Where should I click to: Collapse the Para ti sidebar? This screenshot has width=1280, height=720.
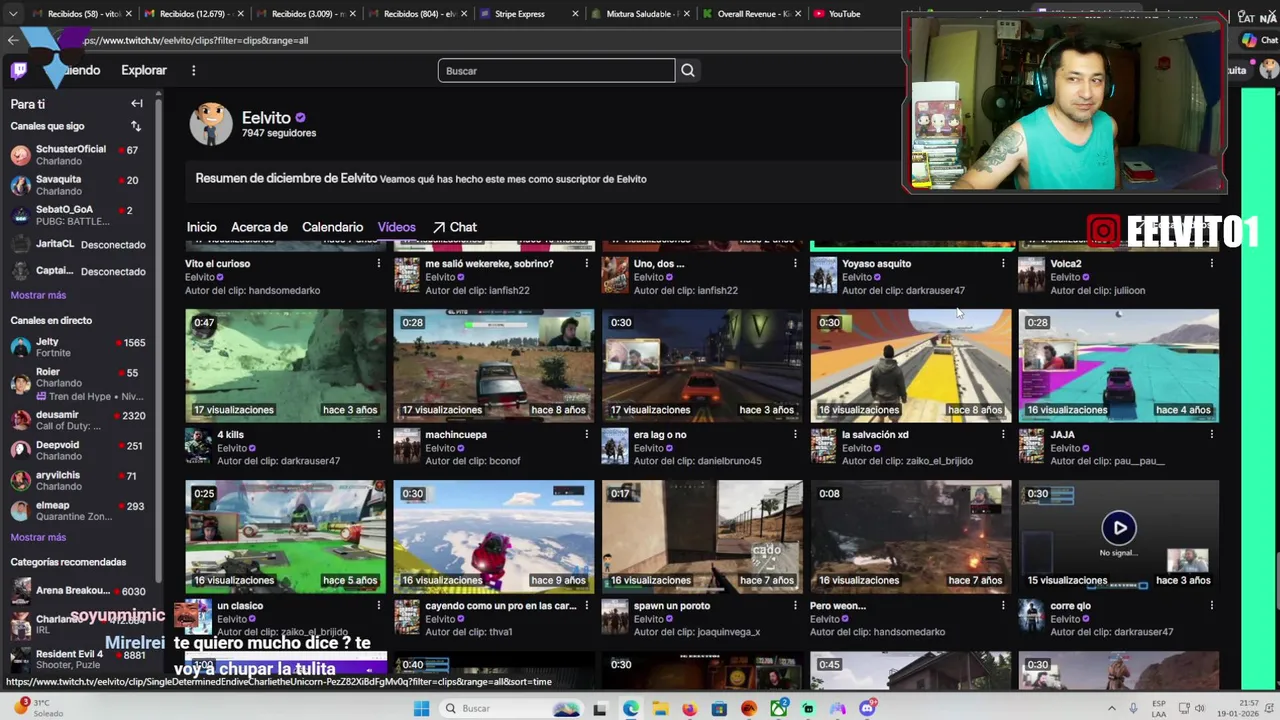(x=137, y=104)
